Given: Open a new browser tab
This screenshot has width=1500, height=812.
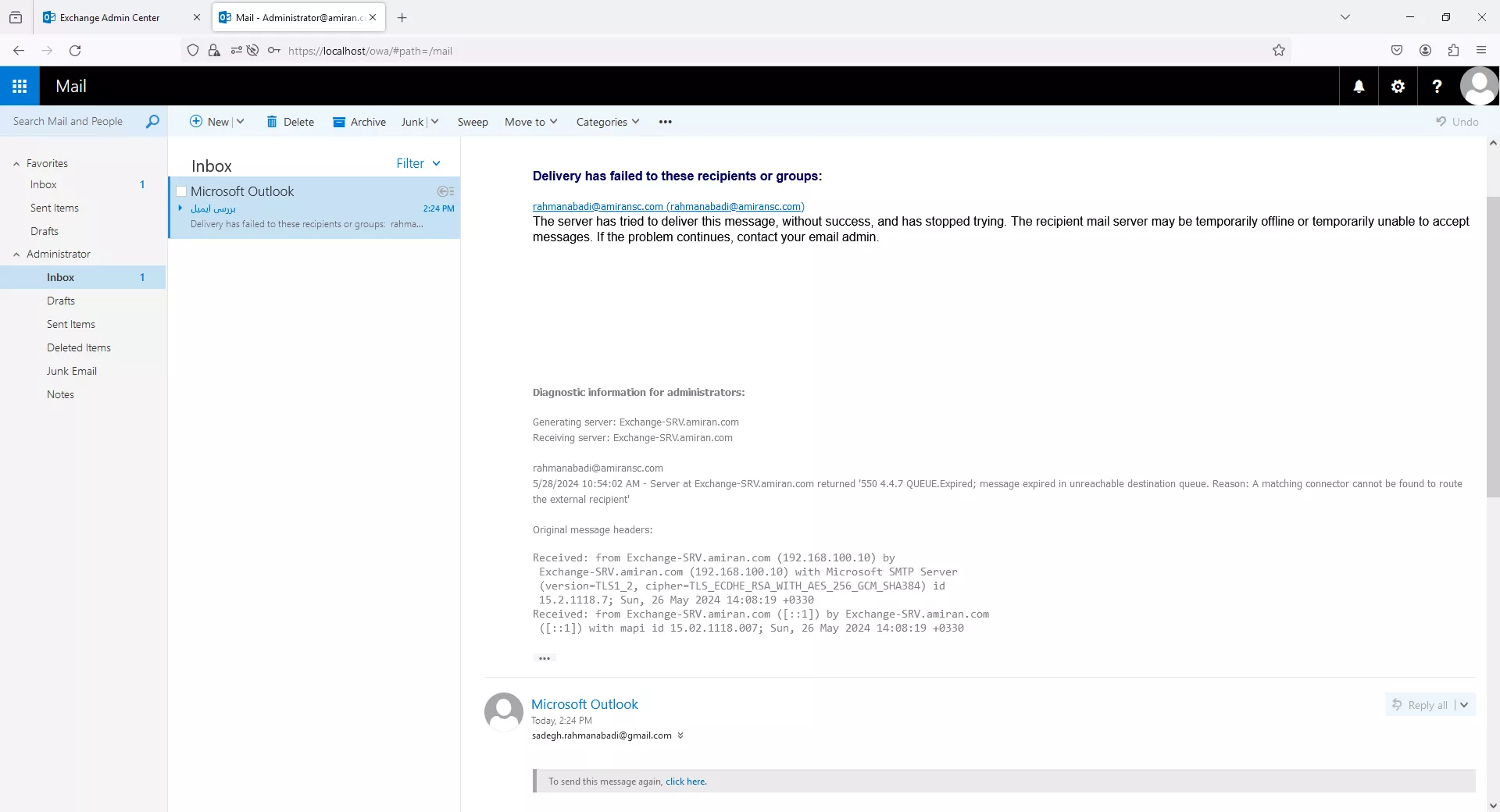Looking at the screenshot, I should point(402,17).
